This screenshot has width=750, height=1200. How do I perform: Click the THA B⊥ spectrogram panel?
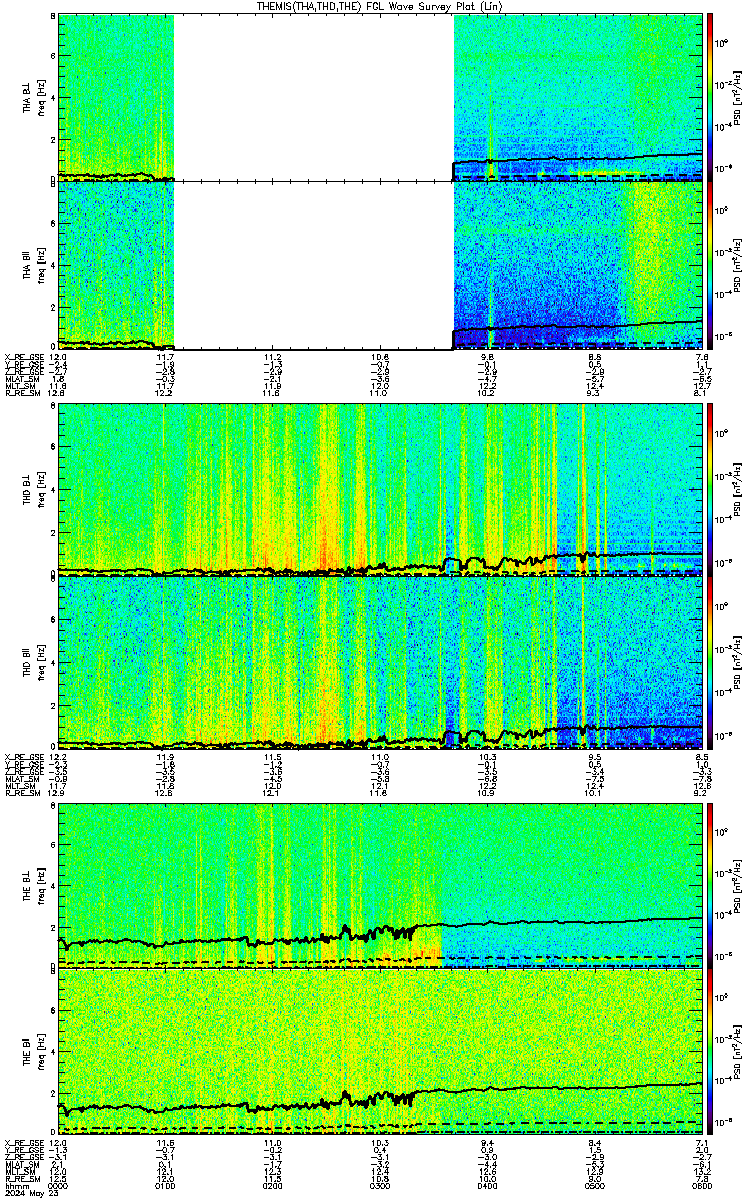pos(380,97)
